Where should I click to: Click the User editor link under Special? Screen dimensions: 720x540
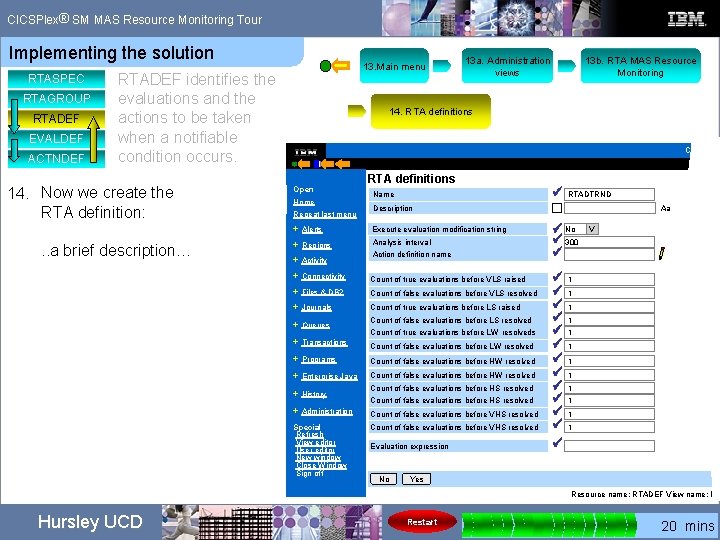coord(315,450)
